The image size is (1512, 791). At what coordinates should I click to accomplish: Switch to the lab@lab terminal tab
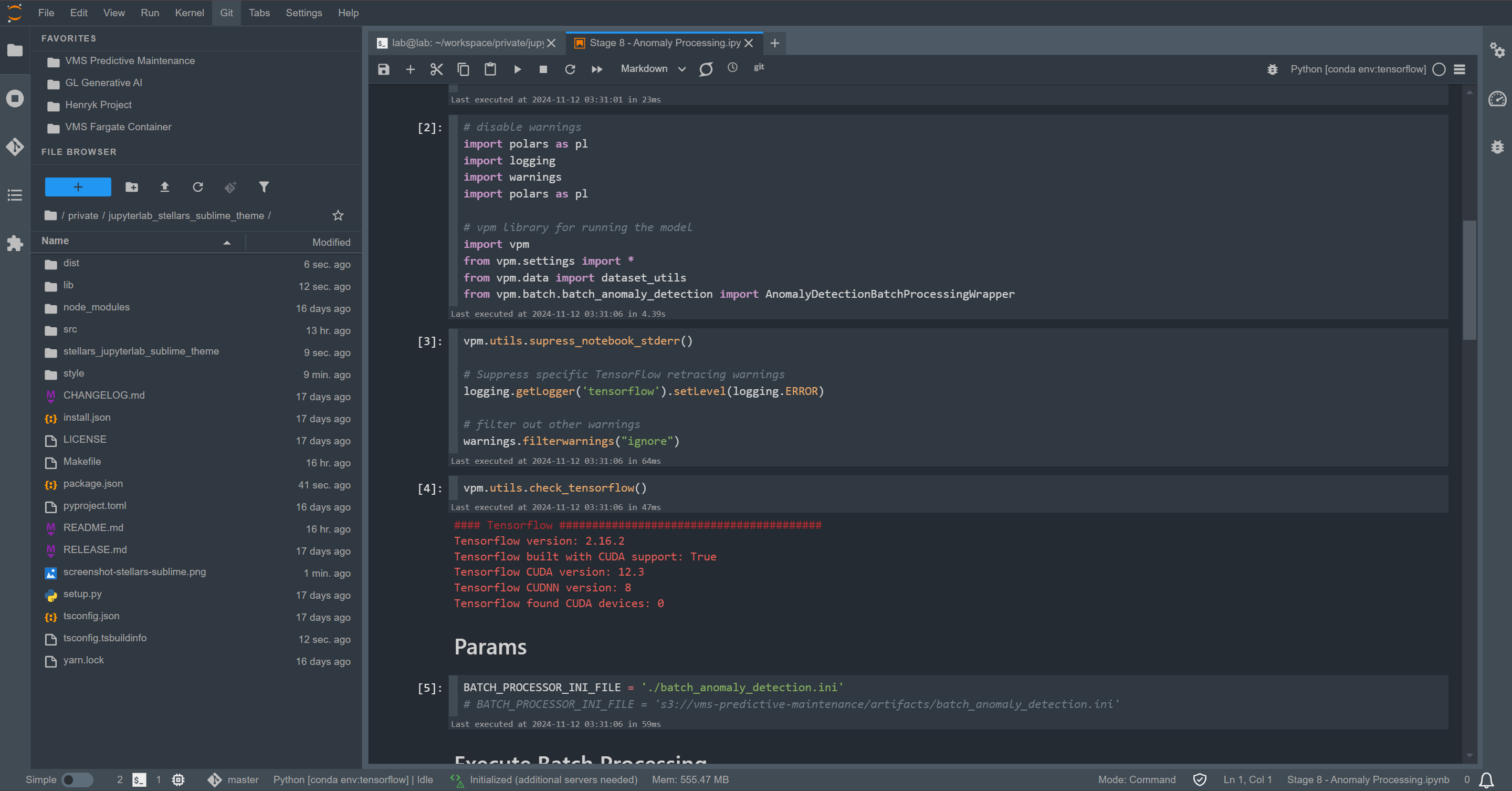coord(464,42)
